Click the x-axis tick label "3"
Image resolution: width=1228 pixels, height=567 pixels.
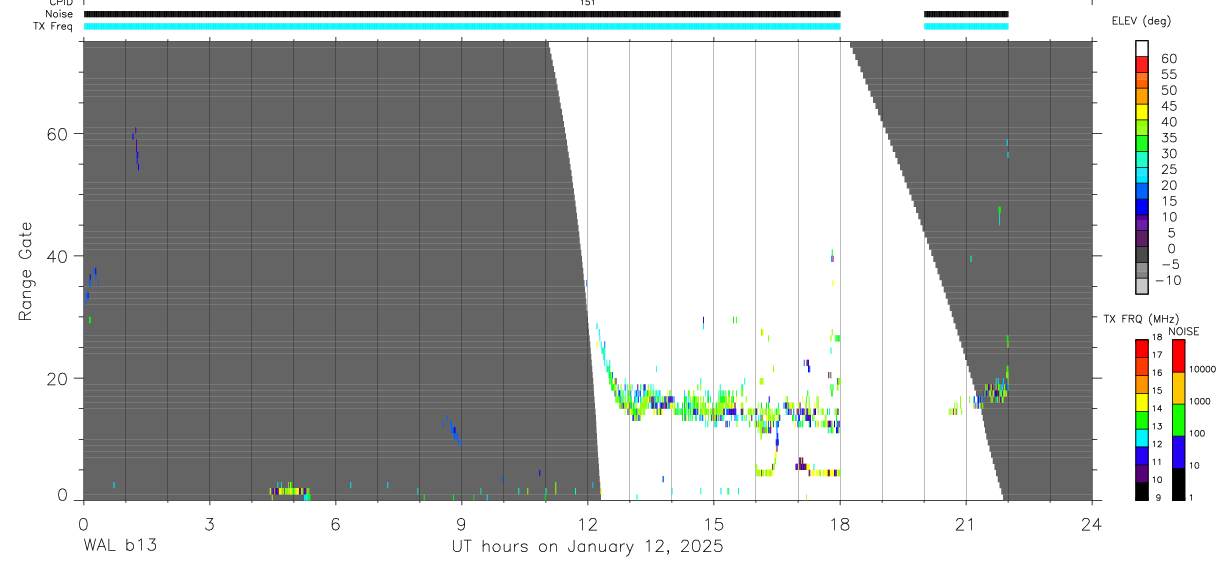click(209, 523)
